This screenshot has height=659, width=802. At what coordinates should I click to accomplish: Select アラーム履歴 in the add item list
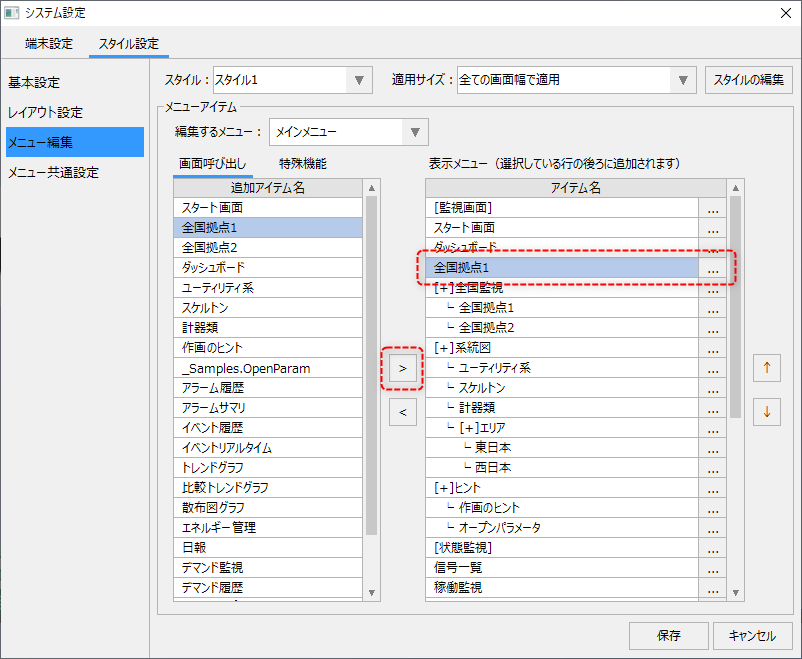214,388
